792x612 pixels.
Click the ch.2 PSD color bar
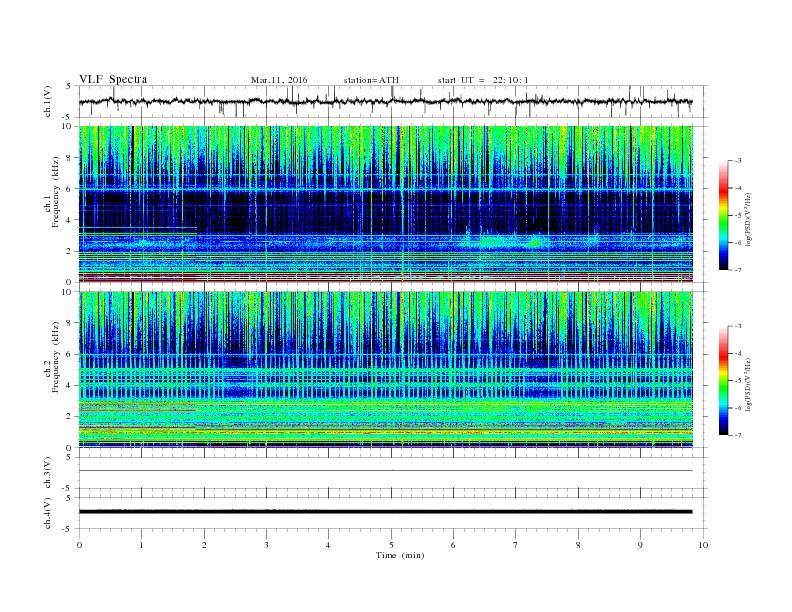tap(723, 380)
